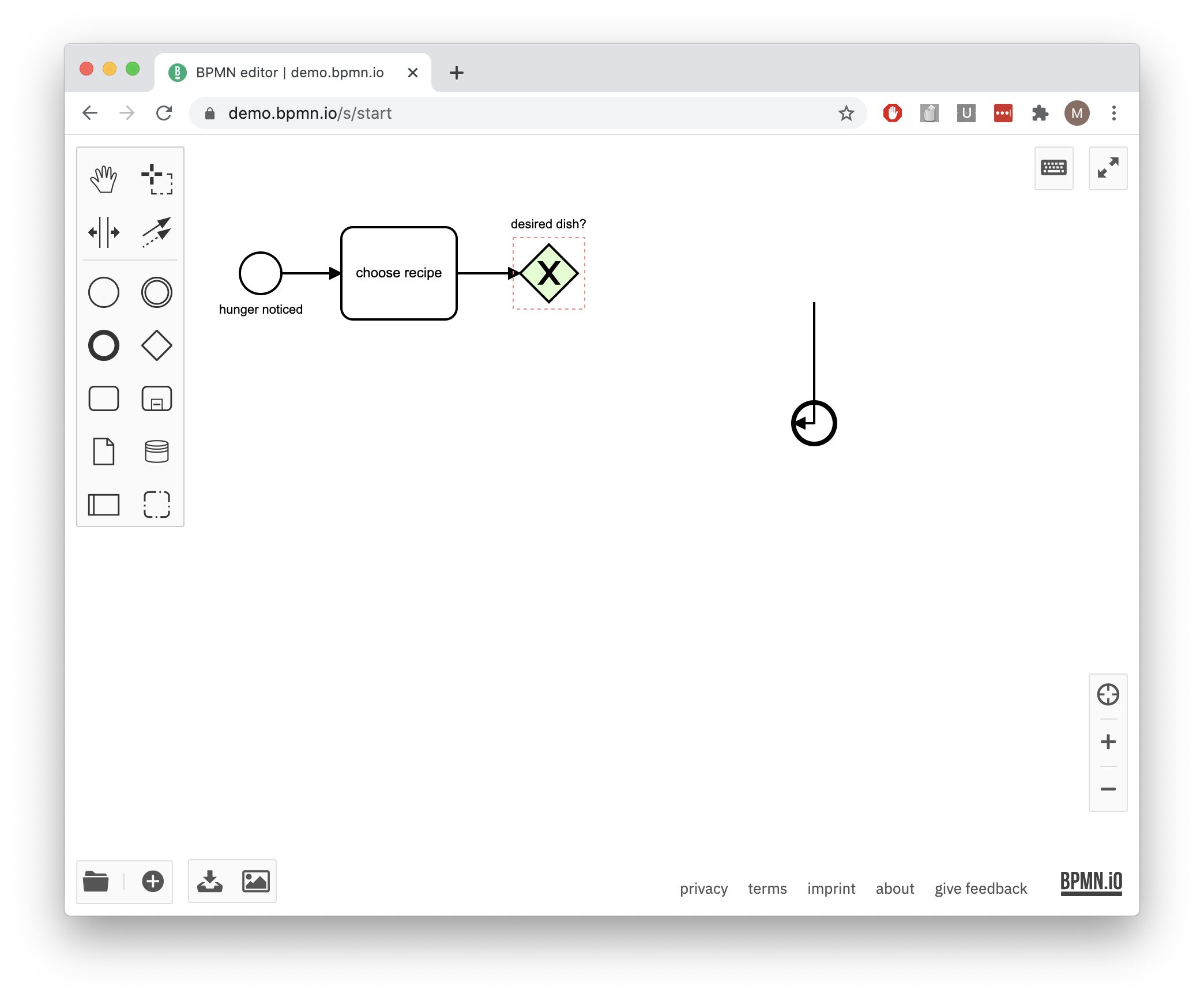Open the keyboard shortcuts overlay
Image resolution: width=1204 pixels, height=1001 pixels.
pyautogui.click(x=1053, y=168)
